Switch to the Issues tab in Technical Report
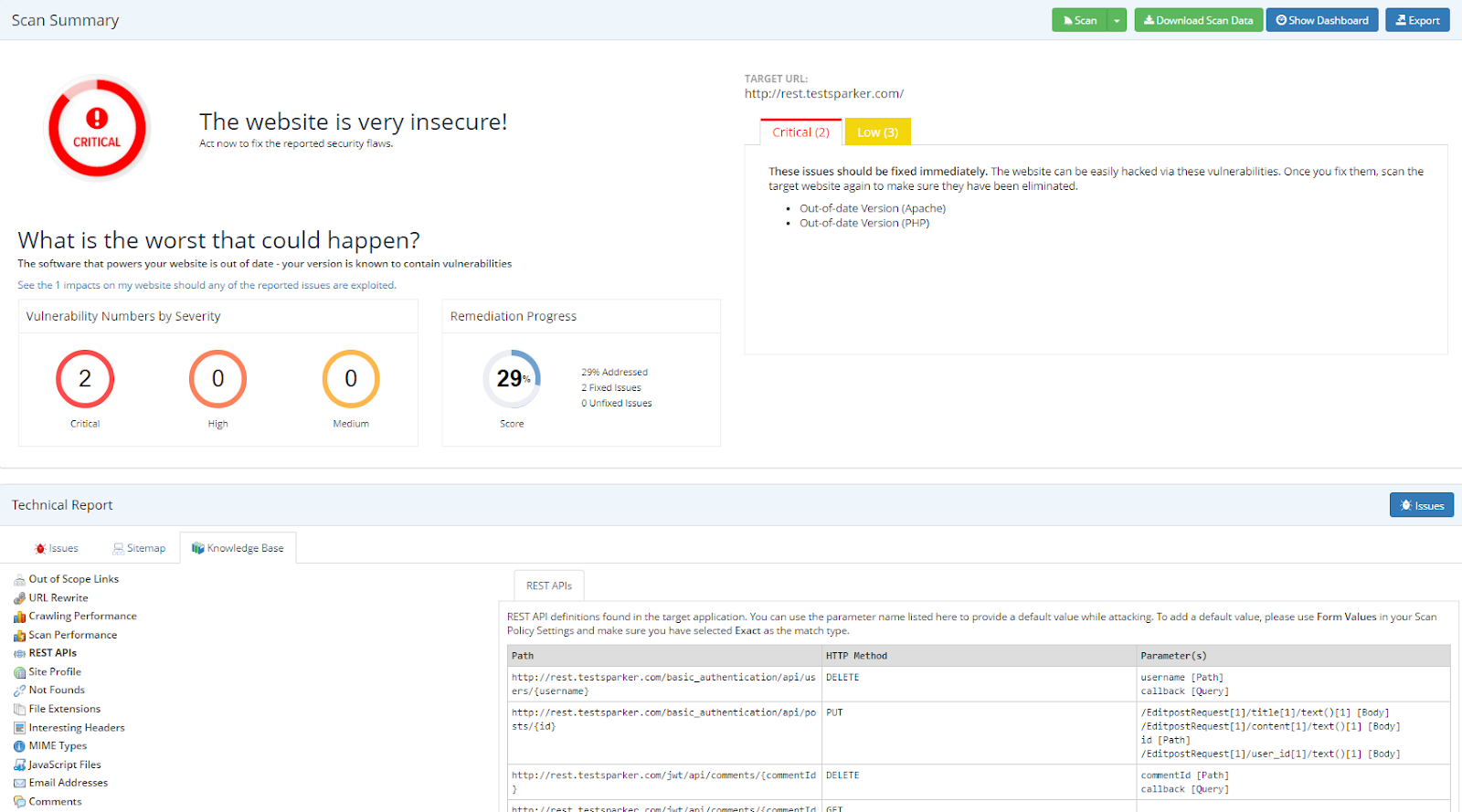The image size is (1462, 812). pyautogui.click(x=57, y=549)
